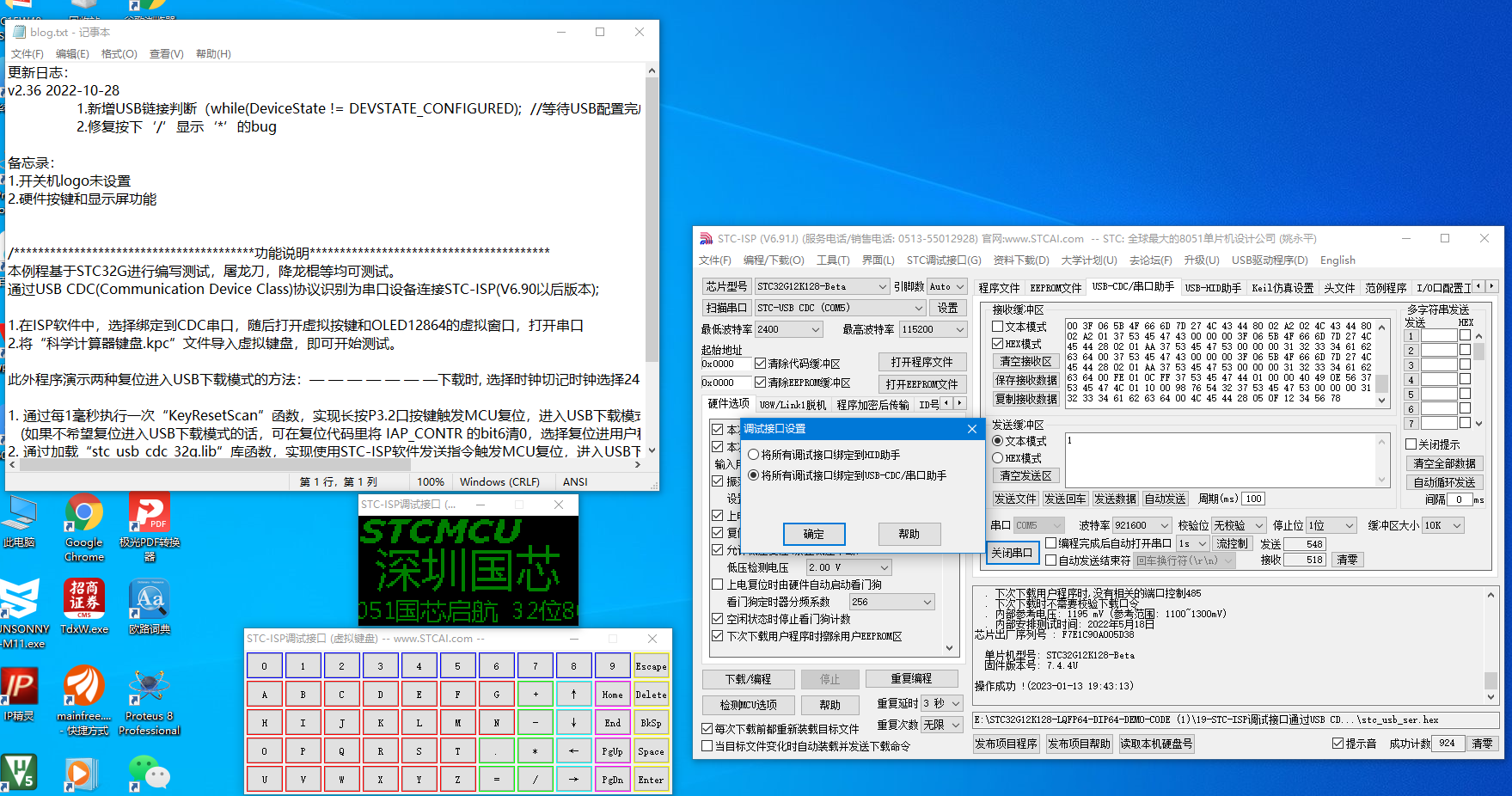The height and width of the screenshot is (796, 1512).
Task: Click the asterisk key on virtual keyboard
Action: coord(535,750)
